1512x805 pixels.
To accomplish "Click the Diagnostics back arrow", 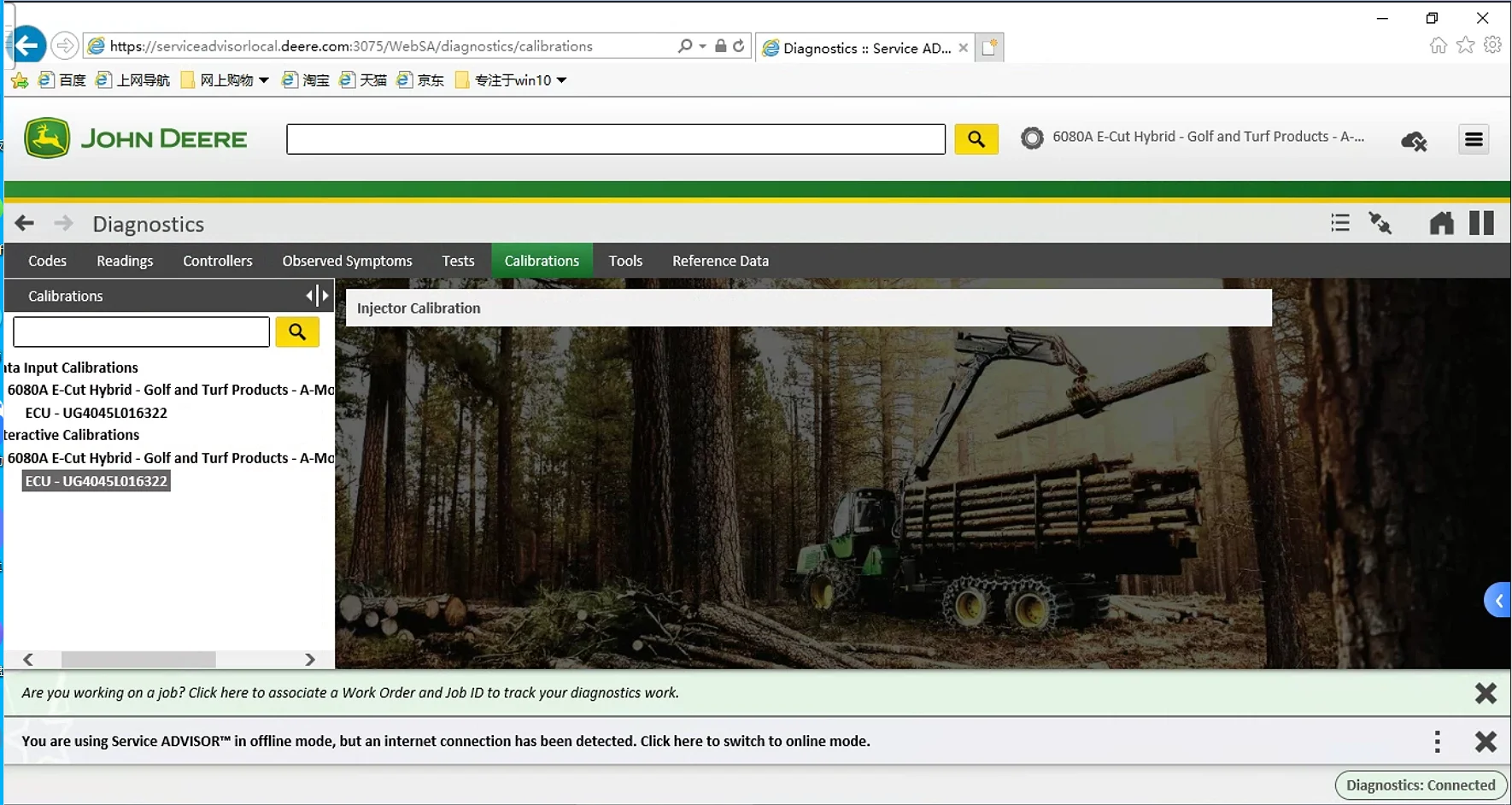I will click(x=24, y=224).
